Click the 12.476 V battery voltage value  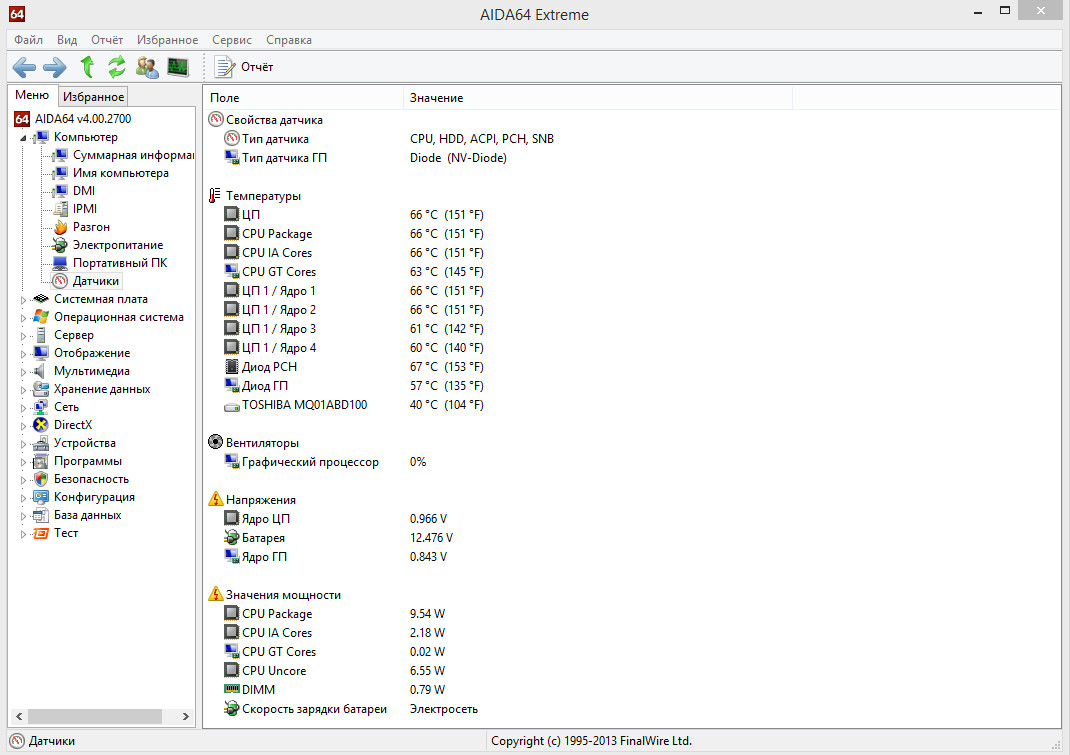click(431, 538)
